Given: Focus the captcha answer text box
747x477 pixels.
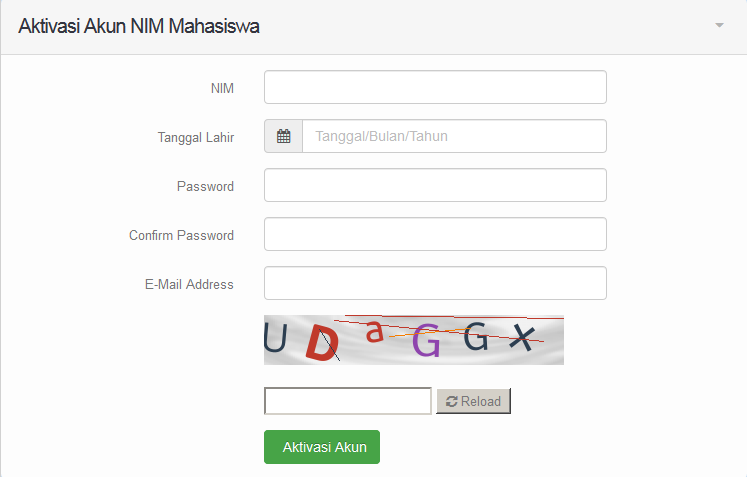Looking at the screenshot, I should (x=347, y=401).
